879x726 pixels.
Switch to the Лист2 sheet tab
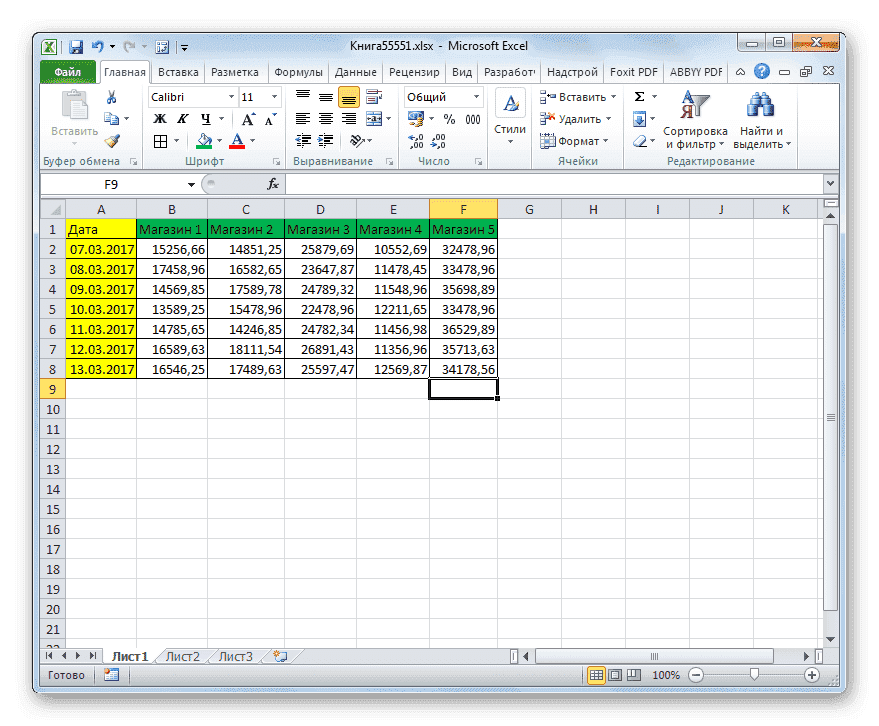(182, 656)
